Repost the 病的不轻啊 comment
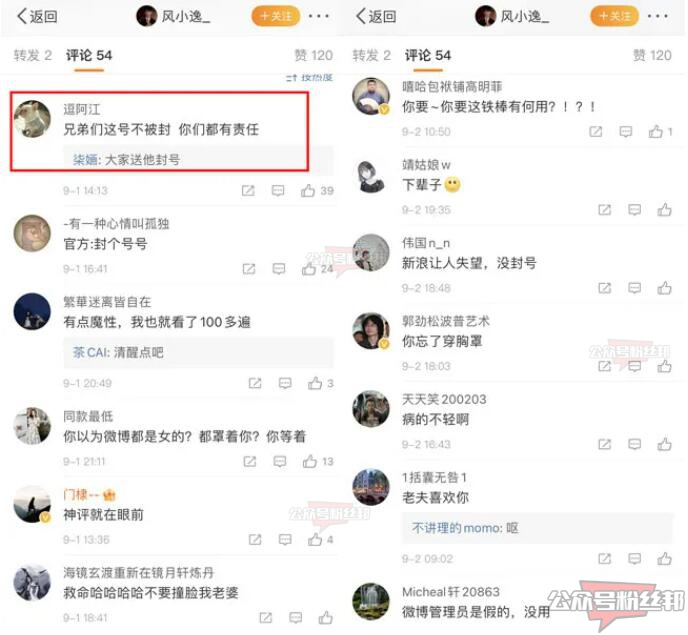This screenshot has width=688, height=635. (x=605, y=444)
